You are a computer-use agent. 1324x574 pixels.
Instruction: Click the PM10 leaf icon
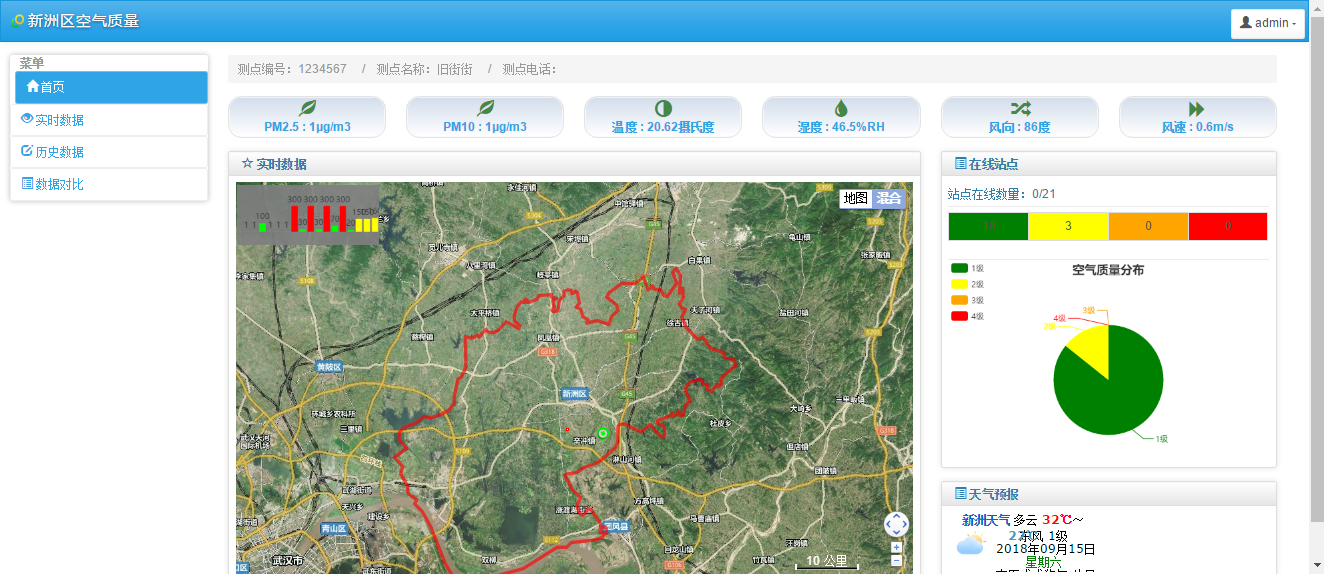(486, 108)
